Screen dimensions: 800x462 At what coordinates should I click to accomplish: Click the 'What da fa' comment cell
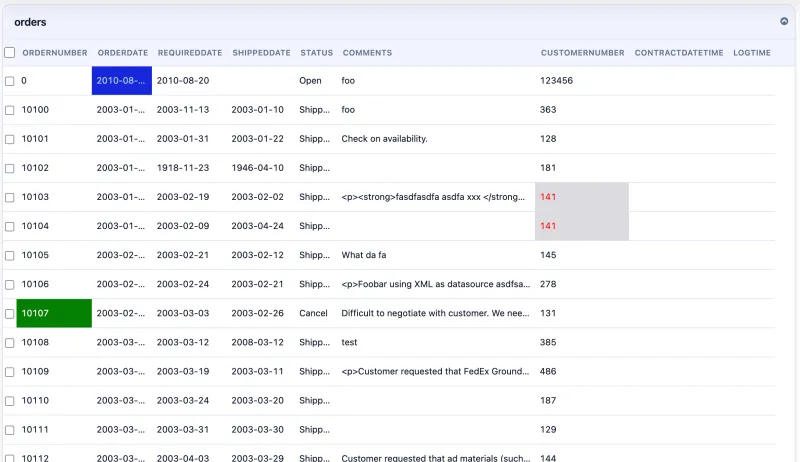click(x=364, y=255)
